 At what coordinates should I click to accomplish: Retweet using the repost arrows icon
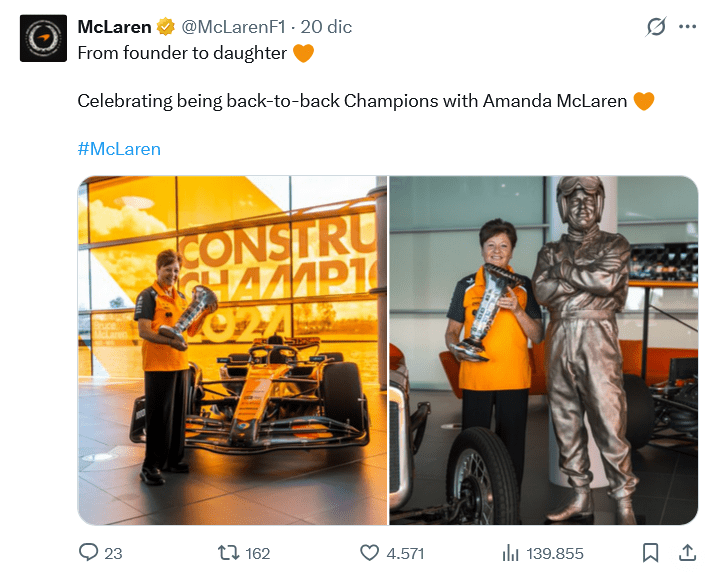228,553
